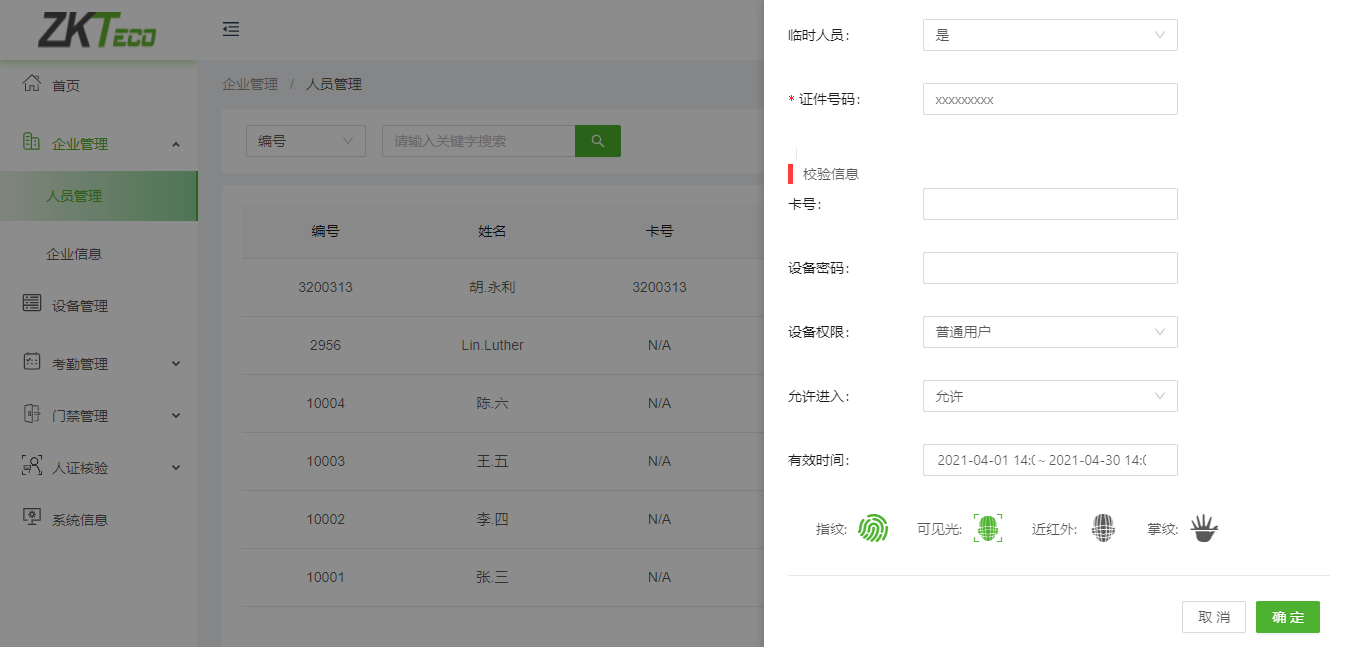1345x647 pixels.
Task: Click the face scan icon beside 人证核验
Action: coord(32,466)
